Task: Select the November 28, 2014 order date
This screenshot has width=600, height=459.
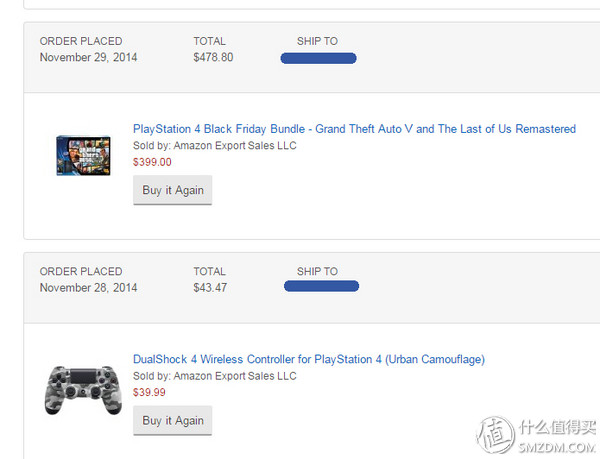Action: (88, 288)
